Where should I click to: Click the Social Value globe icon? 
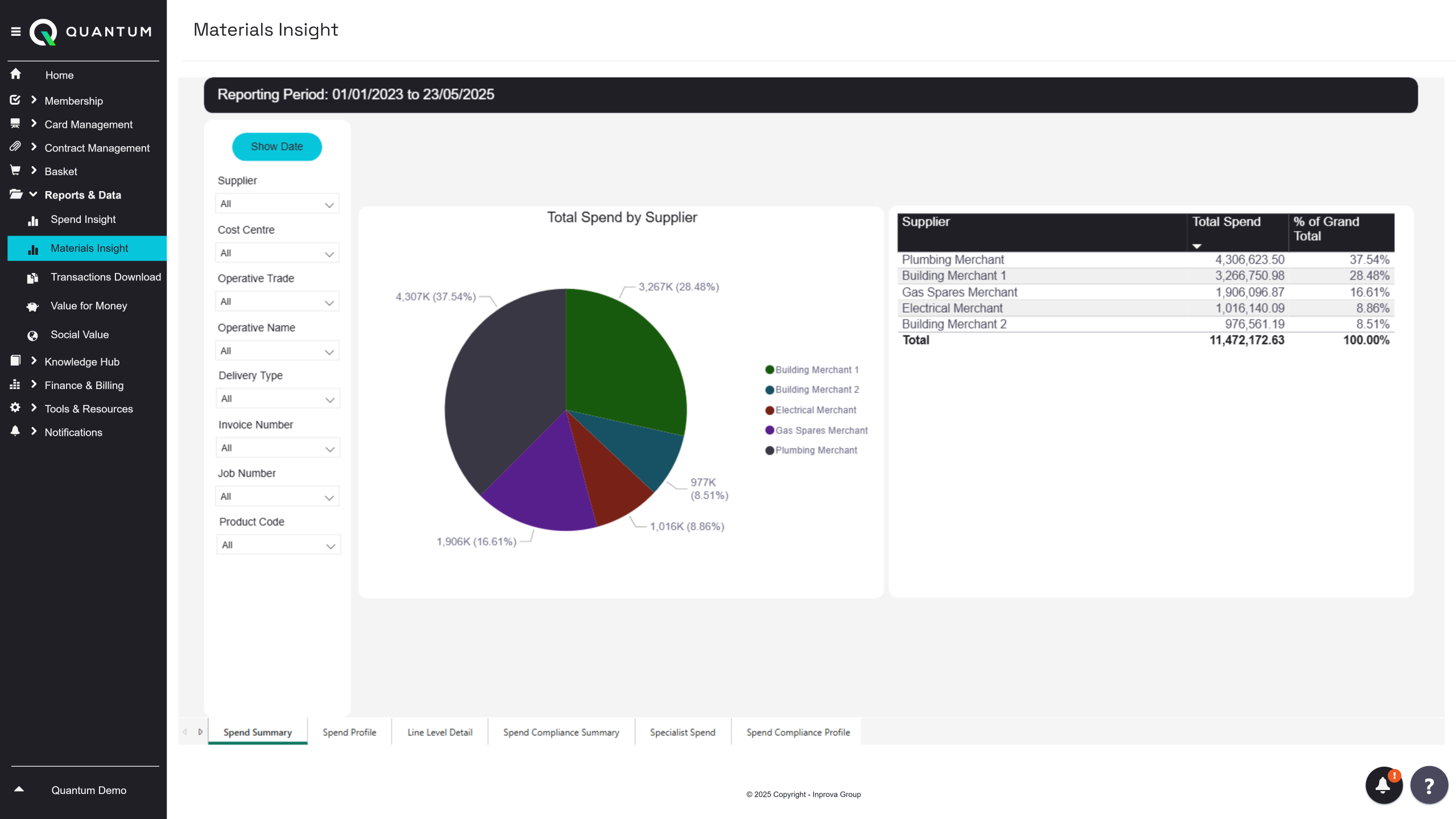pos(32,336)
